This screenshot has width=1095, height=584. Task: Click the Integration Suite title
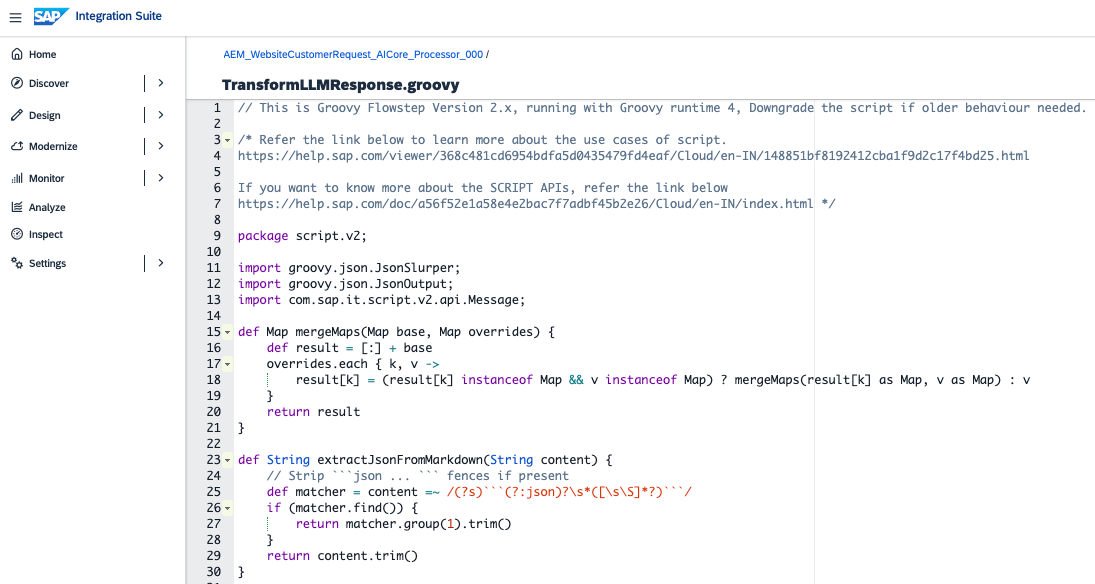tap(119, 16)
